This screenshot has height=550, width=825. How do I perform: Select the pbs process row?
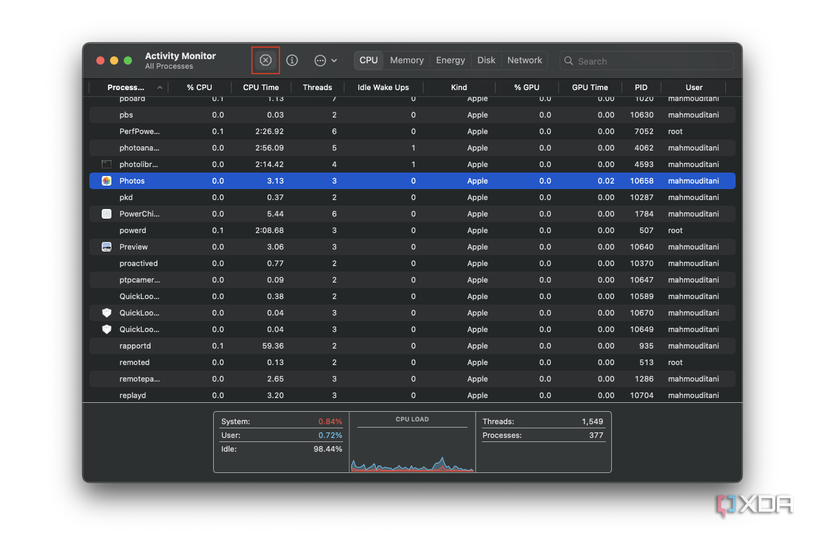412,115
